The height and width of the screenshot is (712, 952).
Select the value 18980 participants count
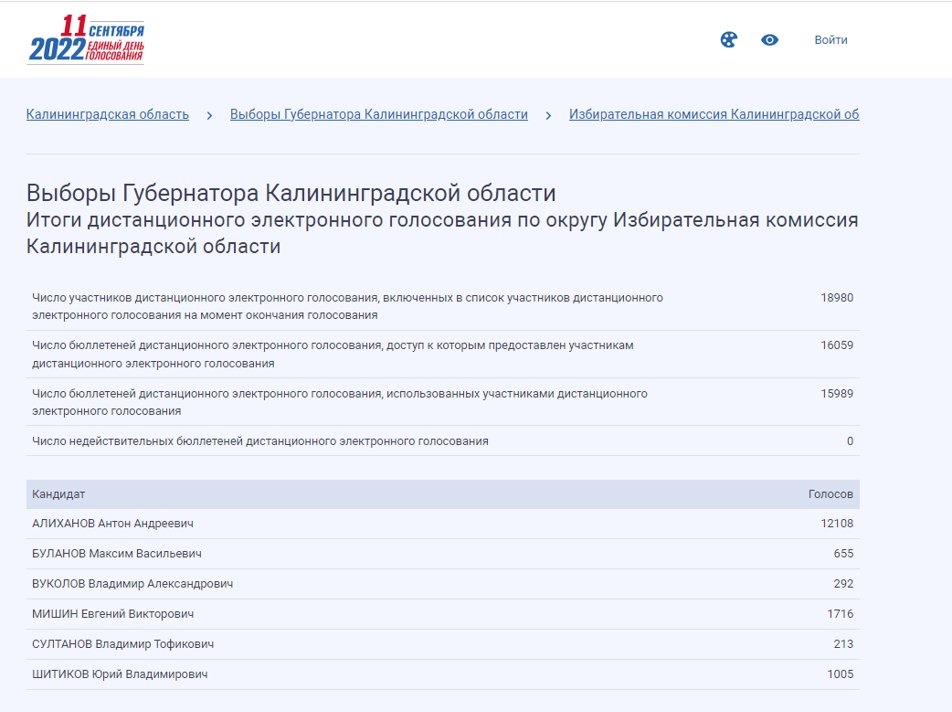837,298
